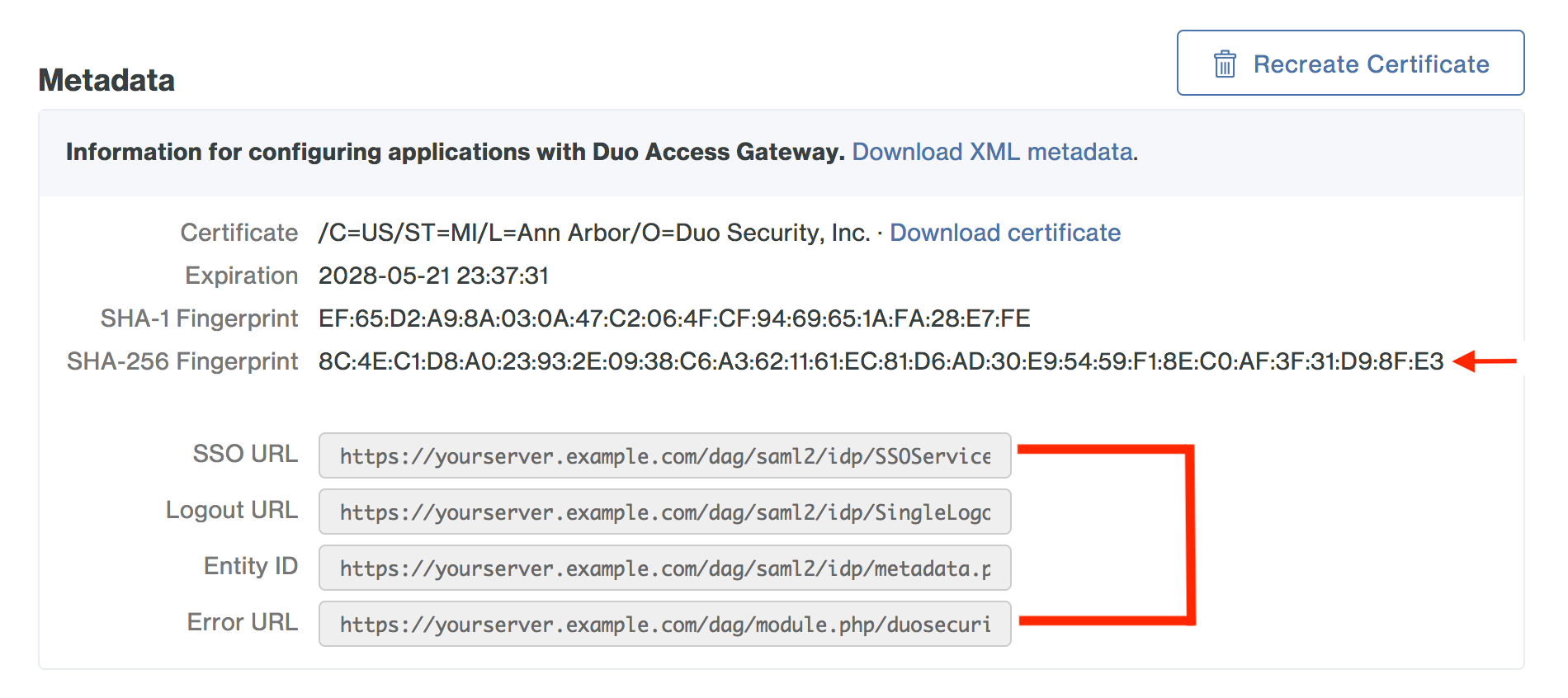
Task: Click the Logout URL label
Action: tap(231, 510)
